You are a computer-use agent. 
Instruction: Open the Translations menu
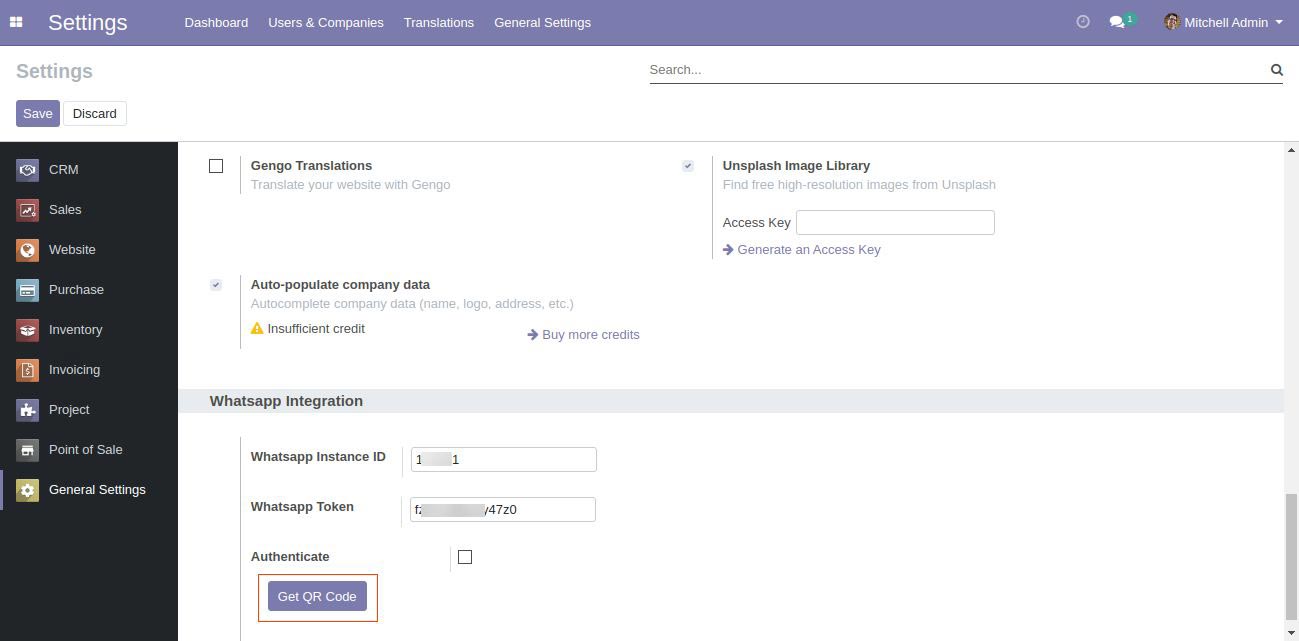[x=439, y=22]
